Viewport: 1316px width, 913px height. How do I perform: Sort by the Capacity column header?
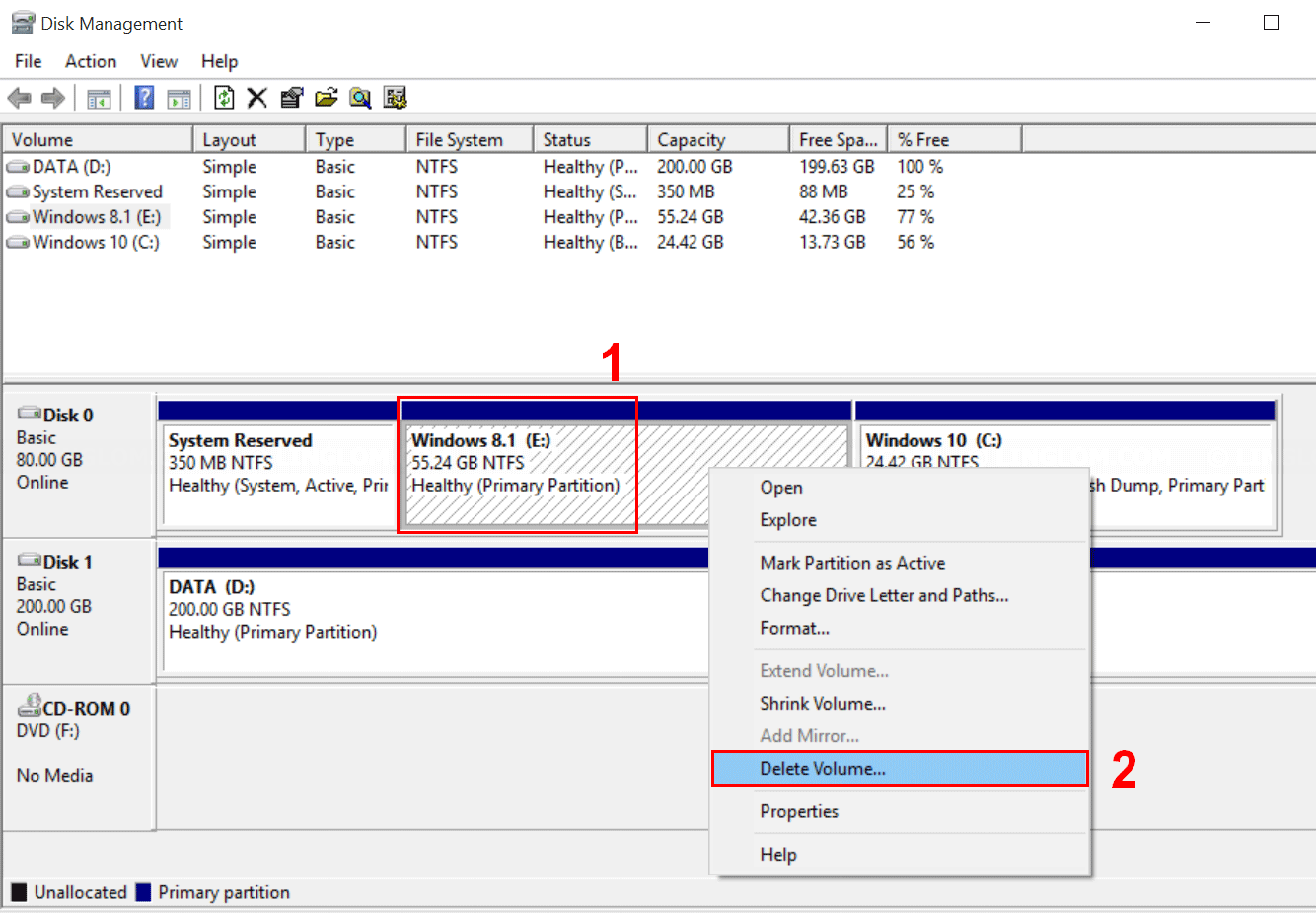(719, 140)
